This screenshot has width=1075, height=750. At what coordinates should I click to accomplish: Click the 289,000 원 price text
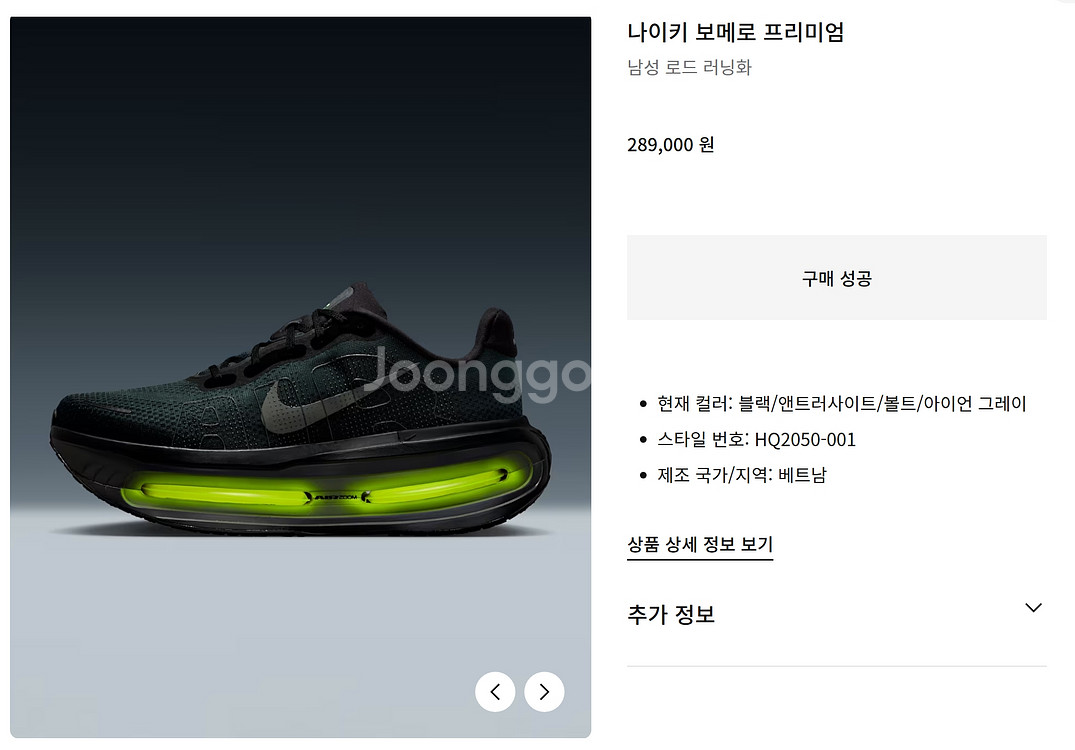coord(671,145)
